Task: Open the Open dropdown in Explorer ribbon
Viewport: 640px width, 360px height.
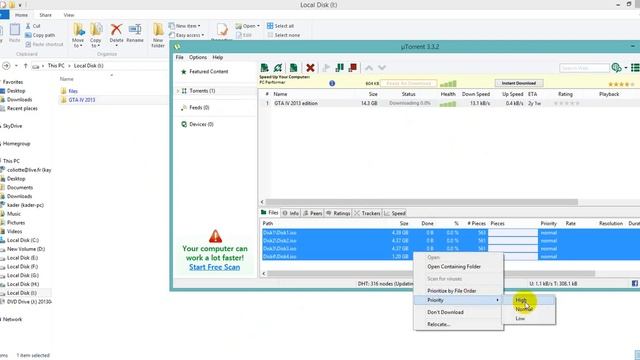Action: pyautogui.click(x=247, y=26)
